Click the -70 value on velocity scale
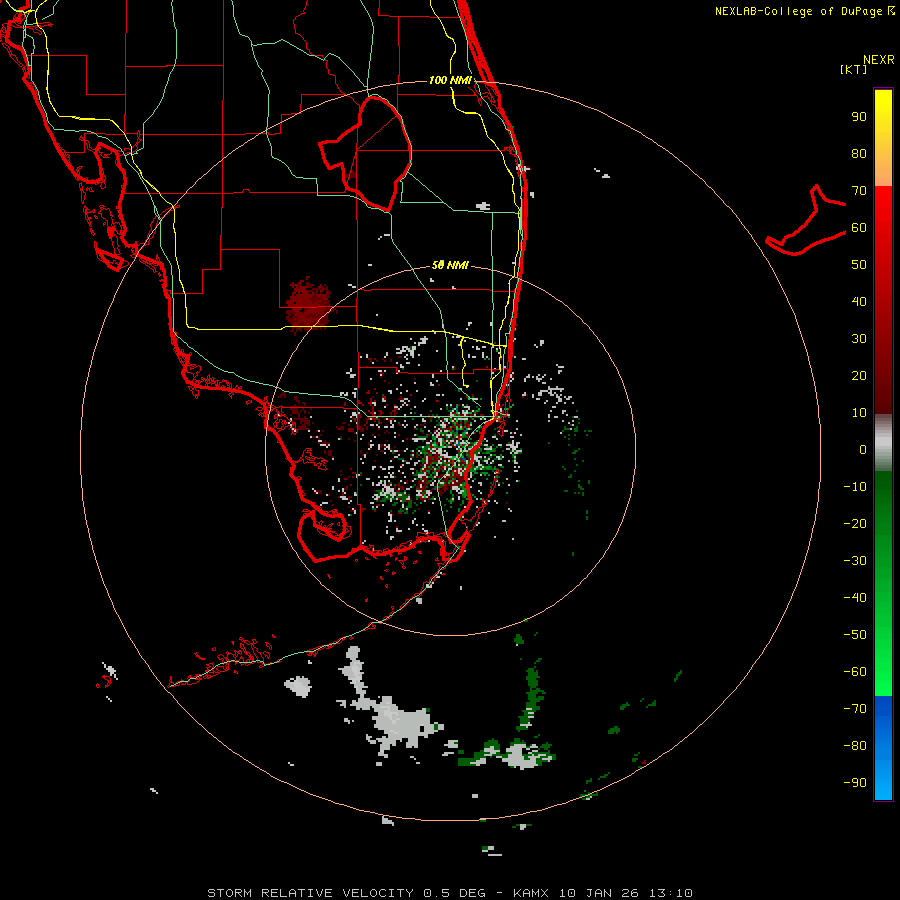The width and height of the screenshot is (900, 900). [855, 709]
